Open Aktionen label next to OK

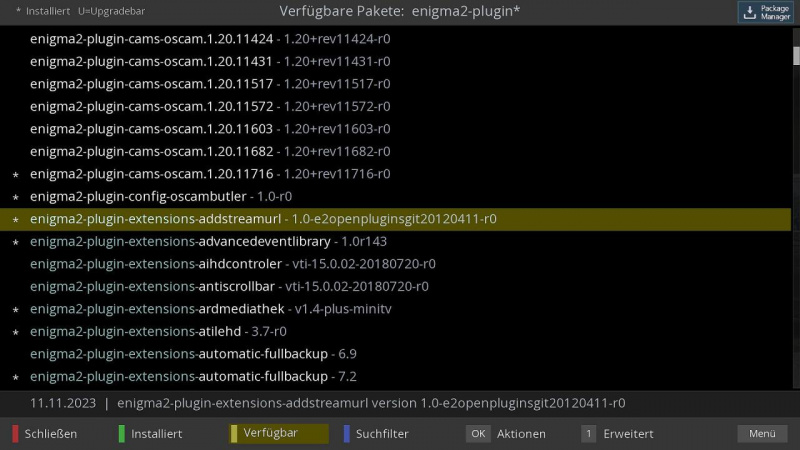pos(521,434)
